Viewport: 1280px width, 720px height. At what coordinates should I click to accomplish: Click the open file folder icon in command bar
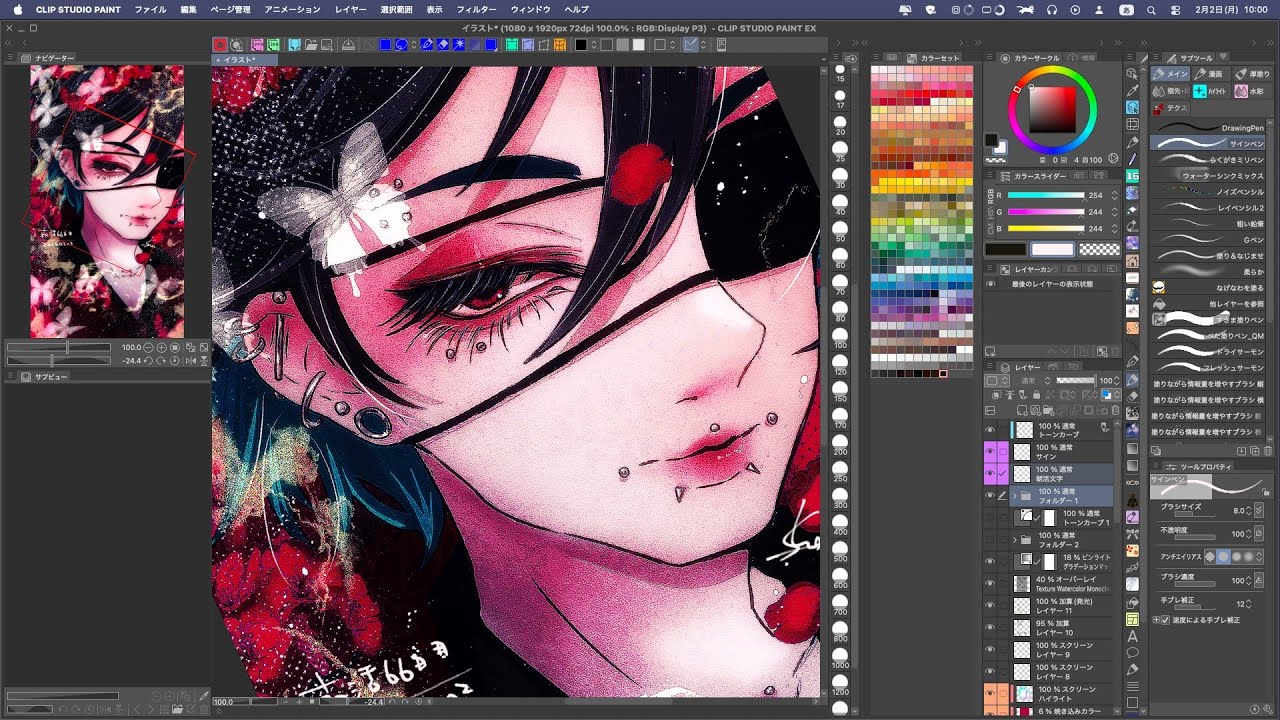pyautogui.click(x=311, y=45)
